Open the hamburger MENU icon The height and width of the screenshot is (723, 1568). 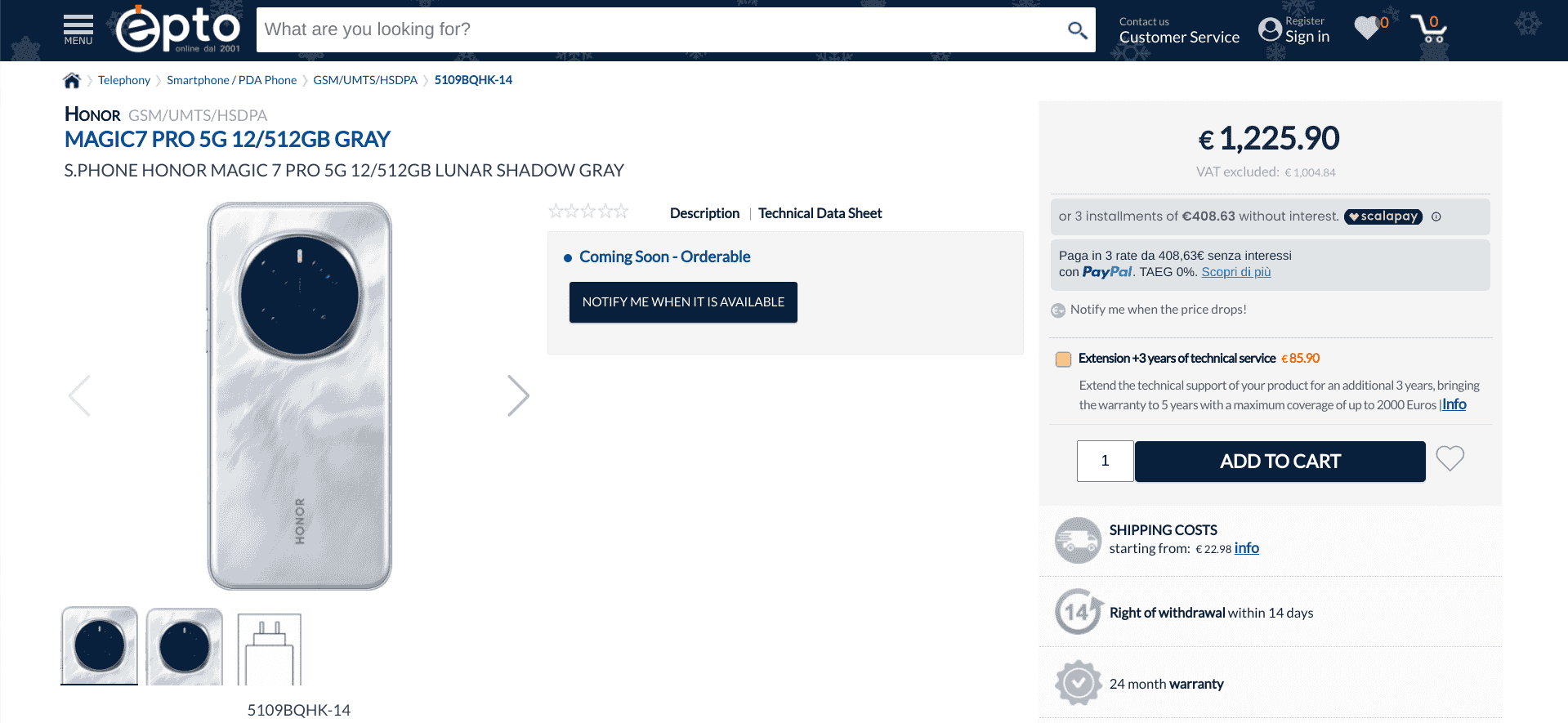78,29
